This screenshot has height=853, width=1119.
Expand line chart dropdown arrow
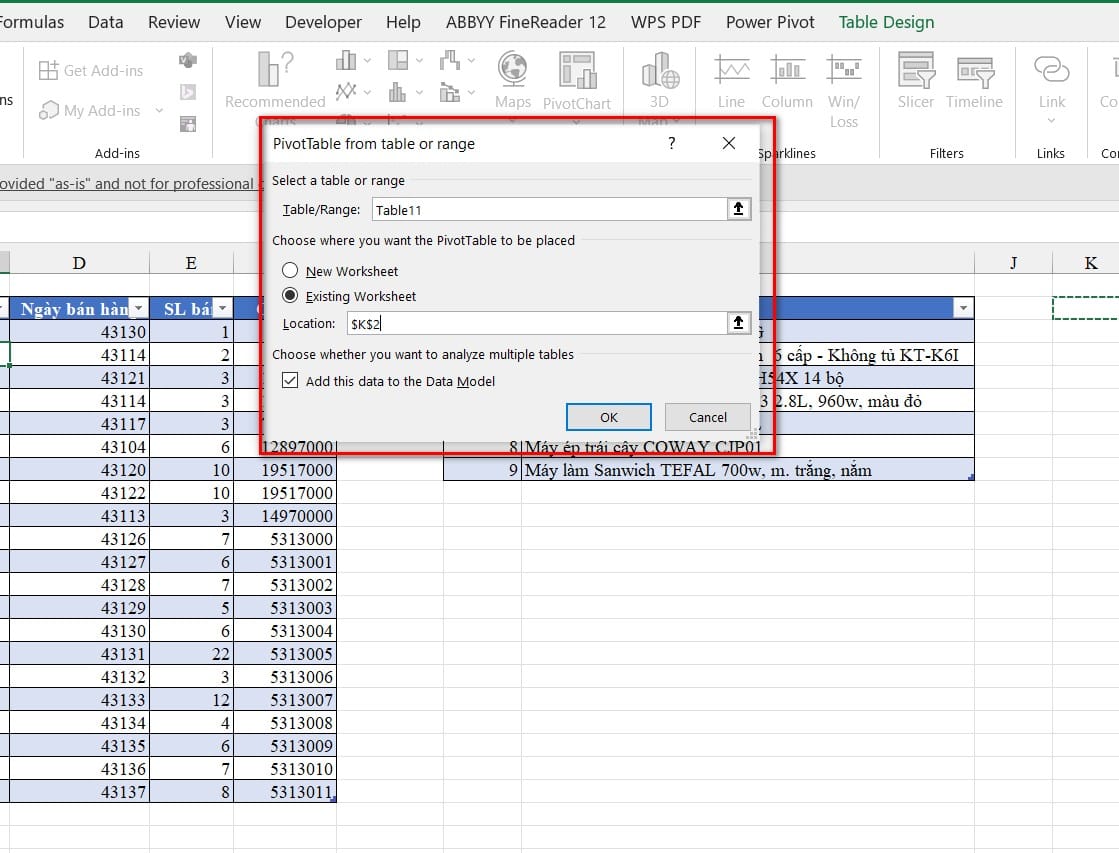click(x=367, y=91)
